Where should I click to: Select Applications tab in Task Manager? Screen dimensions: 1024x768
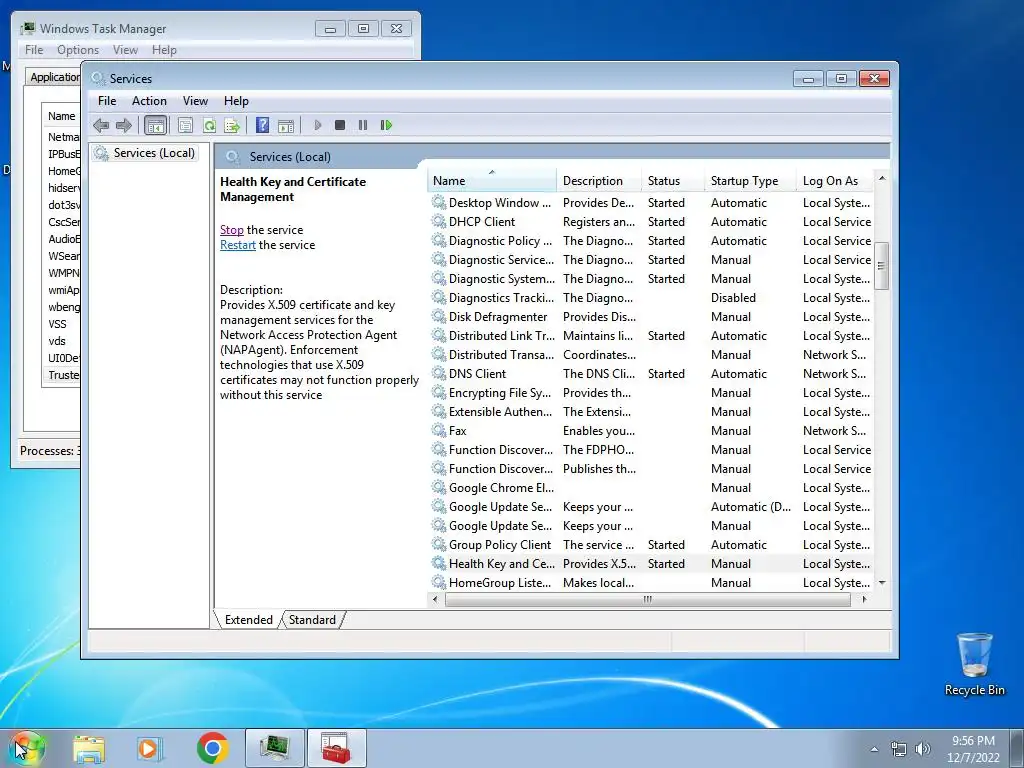tap(54, 77)
